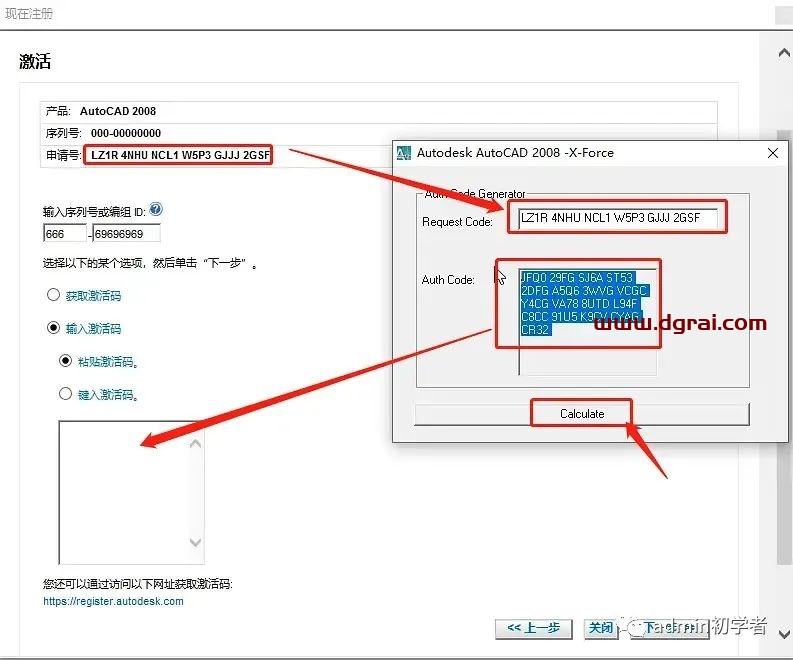Click the 申请号 request code text
Screen dimensions: 793x660
tap(181, 155)
